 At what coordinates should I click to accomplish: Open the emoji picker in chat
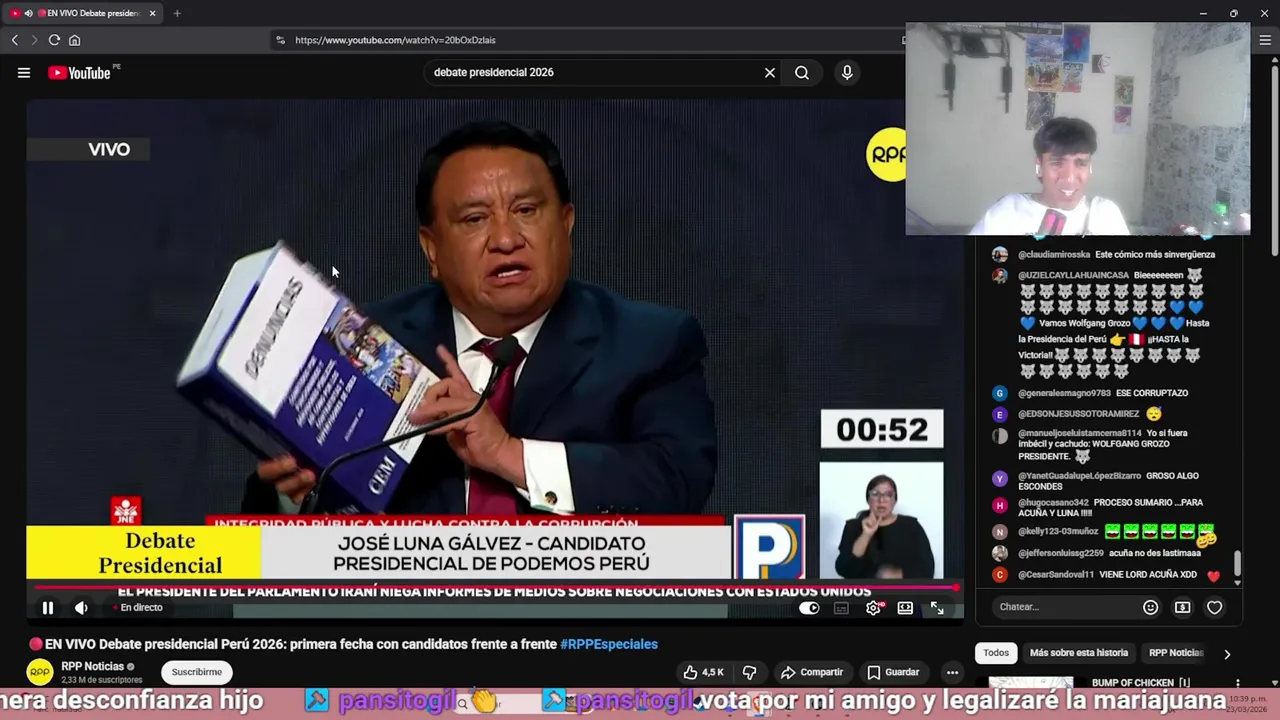tap(1150, 607)
